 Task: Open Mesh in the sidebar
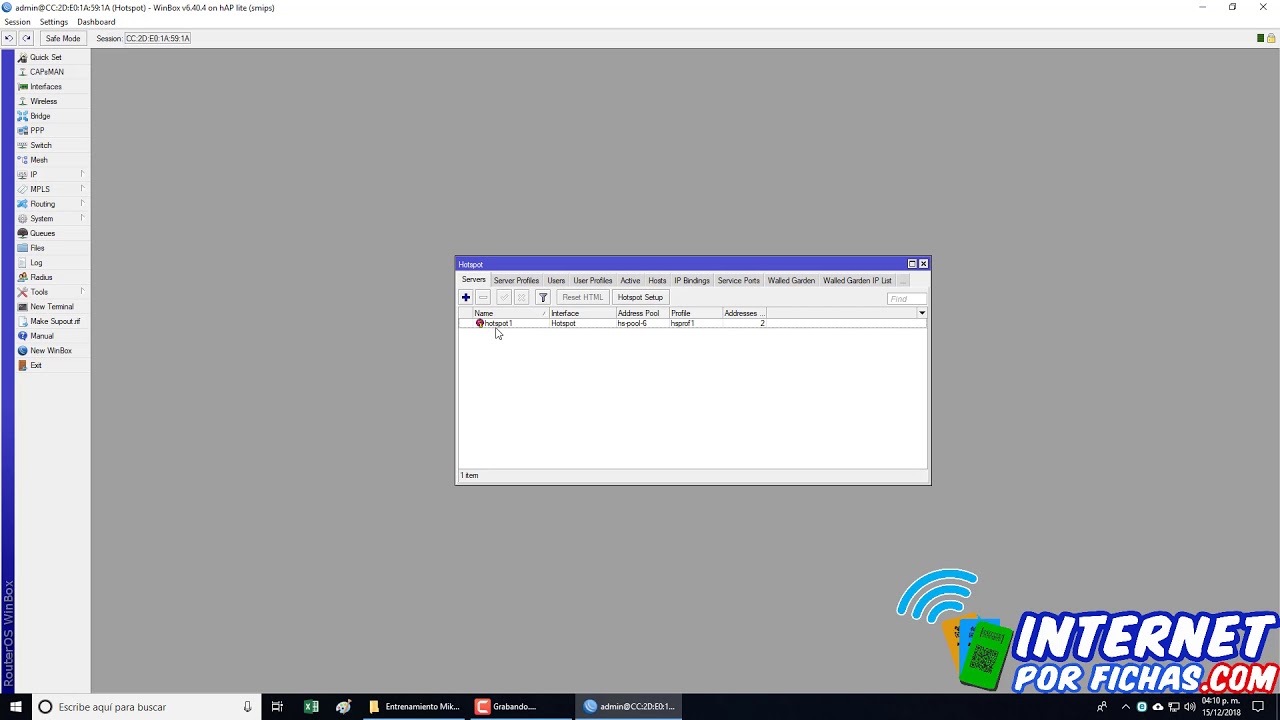pos(39,160)
